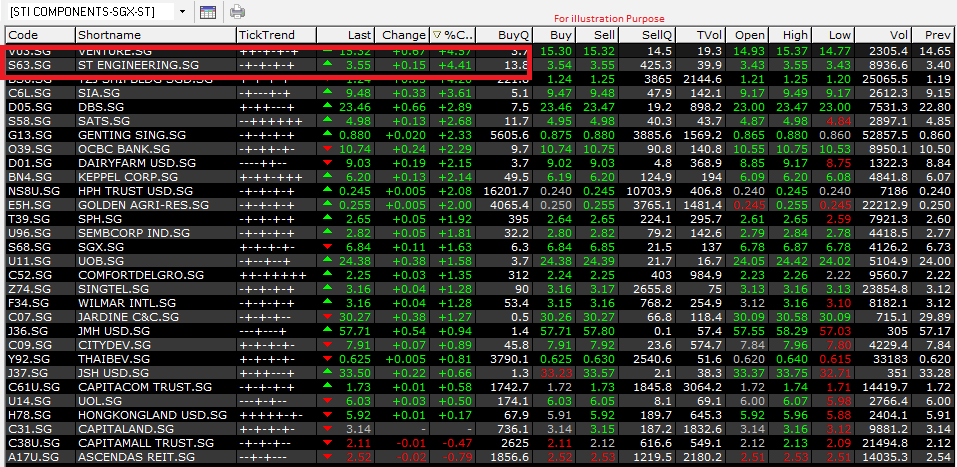Click the +2.14 percent change for KEPPEL CORP.SG
957x467 pixels.
tap(455, 177)
